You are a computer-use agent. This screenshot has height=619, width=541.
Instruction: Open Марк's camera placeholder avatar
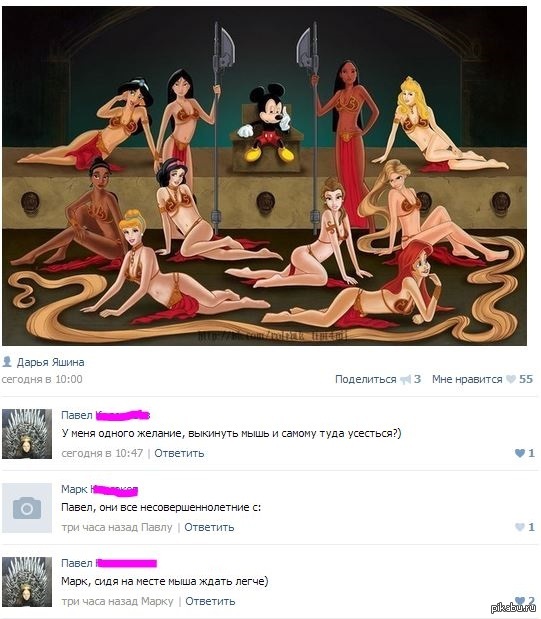tap(27, 508)
